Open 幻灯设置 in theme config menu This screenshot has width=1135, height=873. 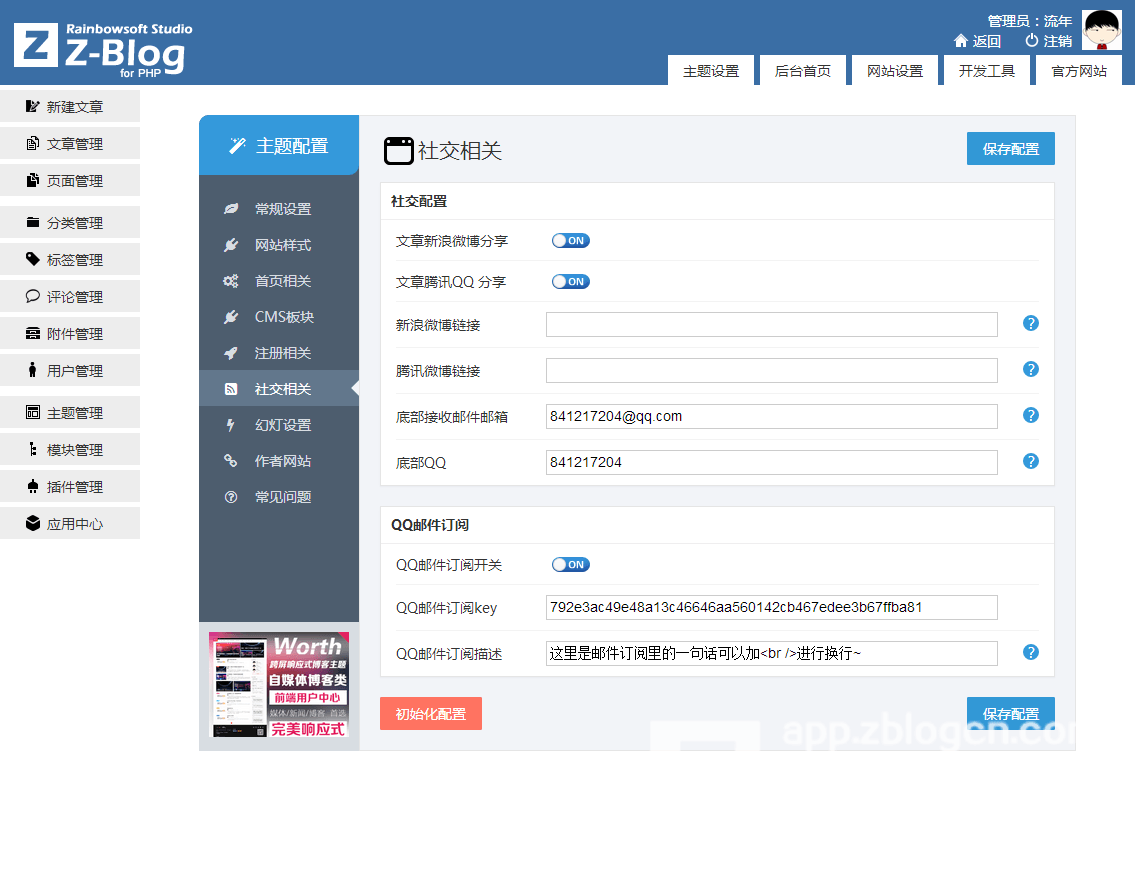[x=282, y=425]
